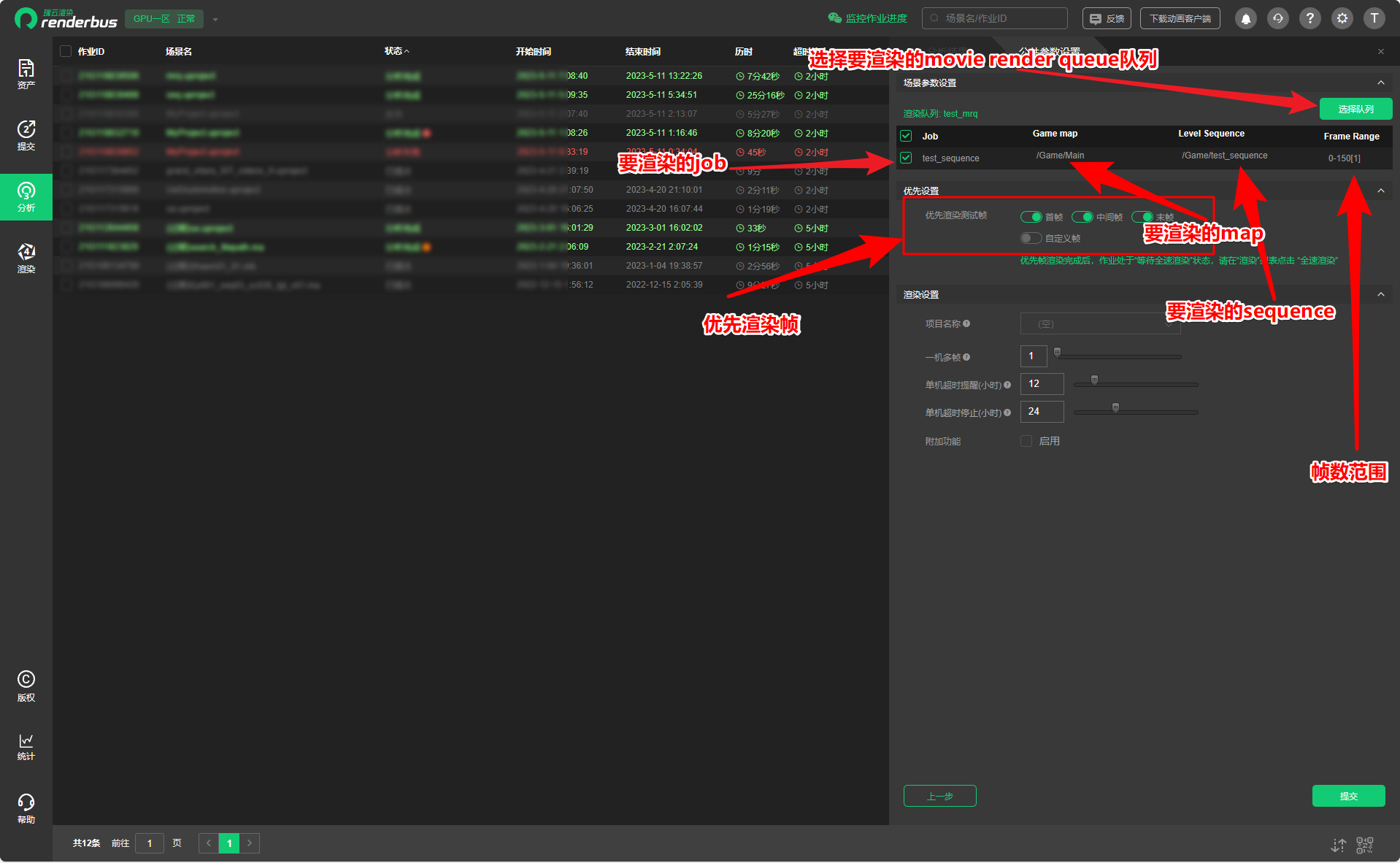Viewport: 1400px width, 863px height.
Task: Click the 反馈 feedback button
Action: [1107, 18]
